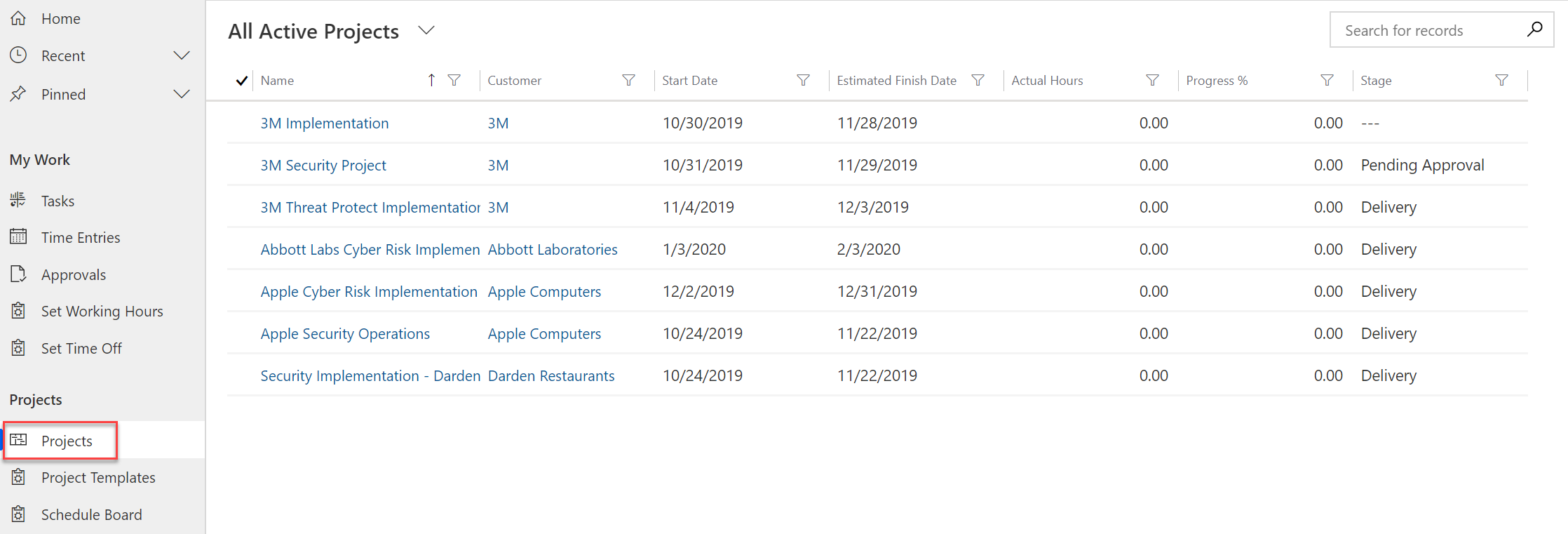Toggle the select-all checkmark in header
This screenshot has width=1568, height=534.
[x=242, y=81]
